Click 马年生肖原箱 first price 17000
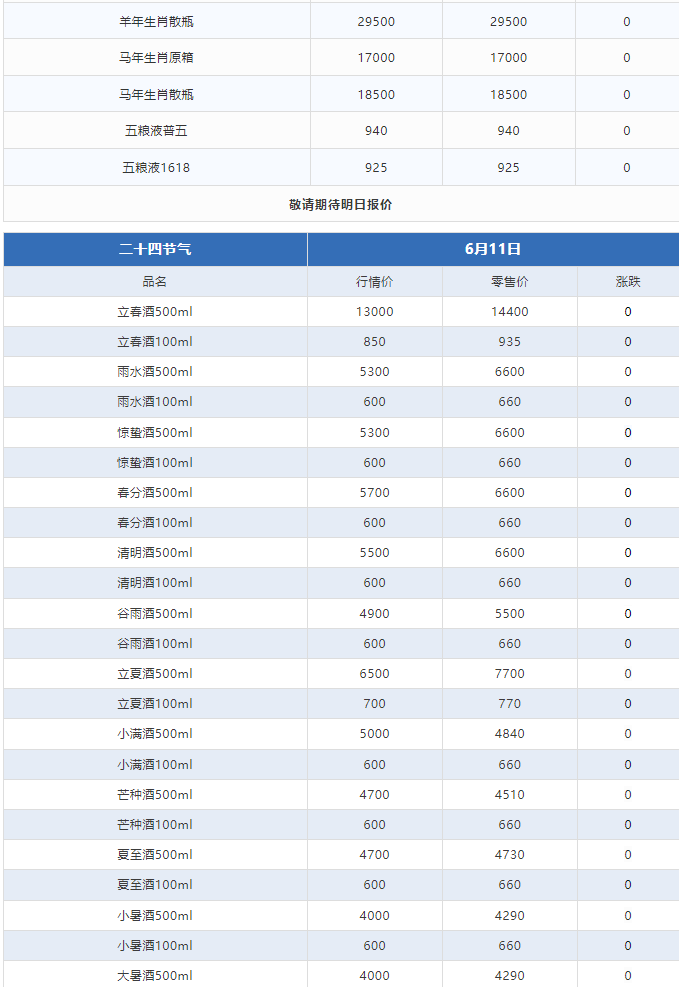This screenshot has width=679, height=987. click(x=376, y=58)
